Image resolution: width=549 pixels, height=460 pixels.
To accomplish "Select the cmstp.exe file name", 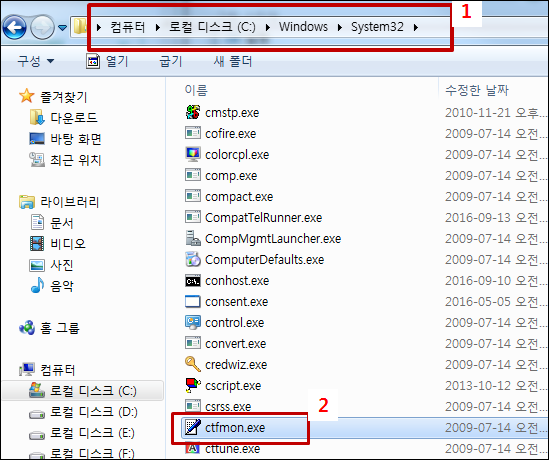I will tap(232, 113).
